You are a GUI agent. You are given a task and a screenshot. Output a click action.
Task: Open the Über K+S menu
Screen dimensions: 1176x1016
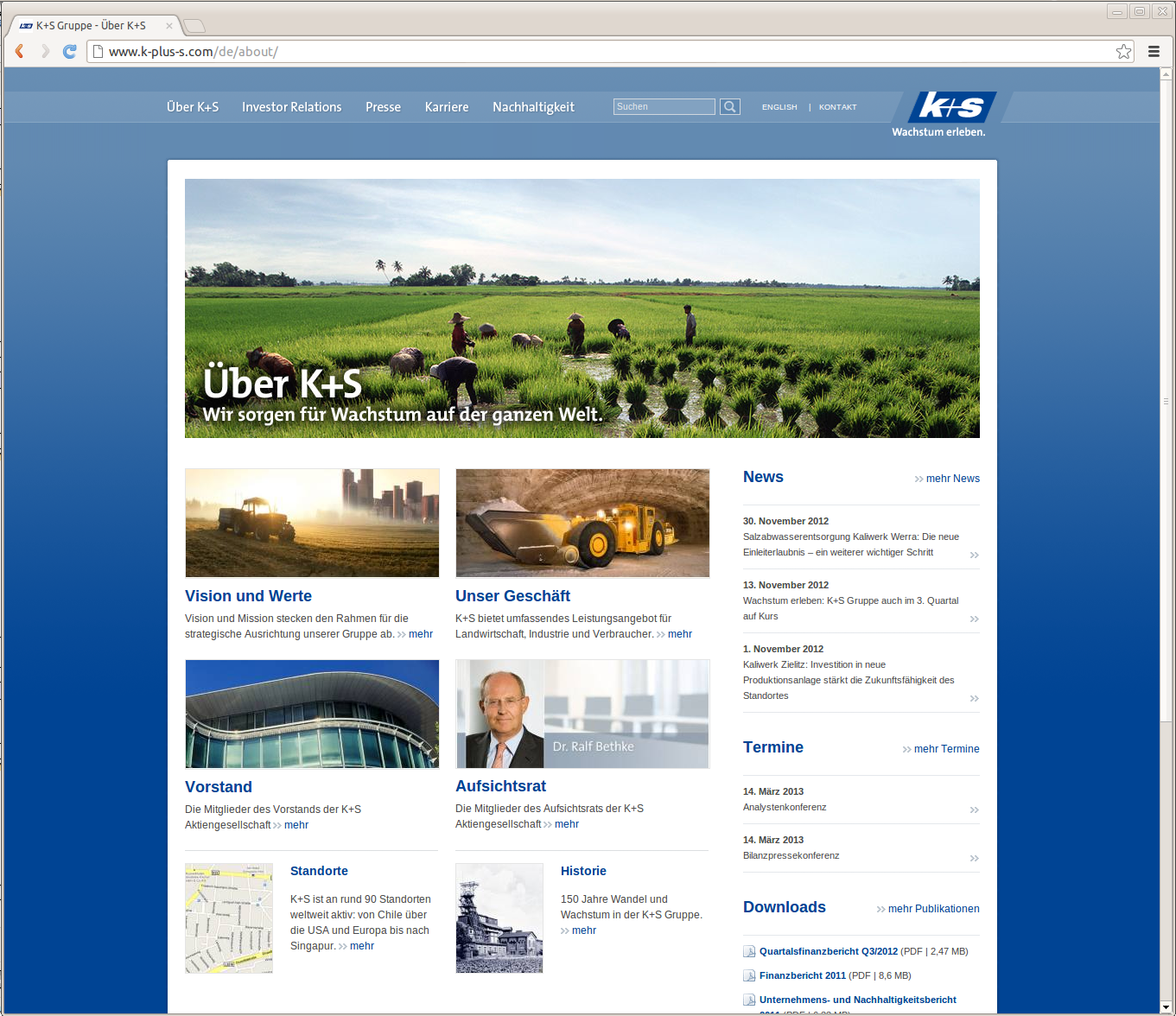pos(193,107)
